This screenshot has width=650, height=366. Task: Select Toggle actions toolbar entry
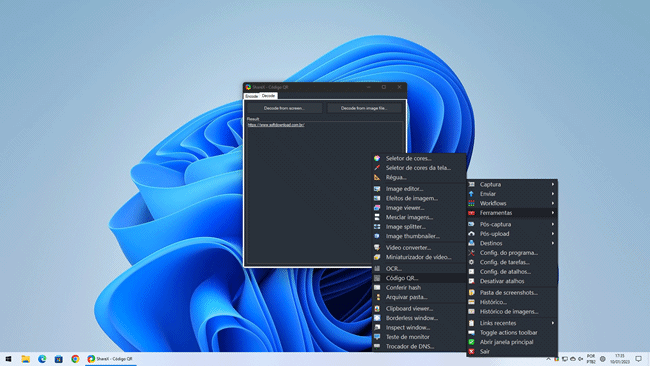tap(512, 332)
